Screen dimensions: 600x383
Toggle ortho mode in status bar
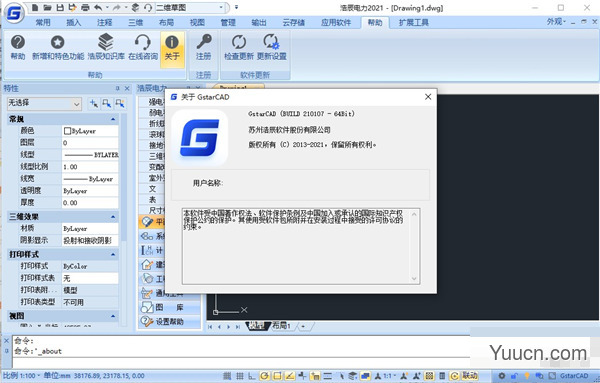tap(251, 376)
